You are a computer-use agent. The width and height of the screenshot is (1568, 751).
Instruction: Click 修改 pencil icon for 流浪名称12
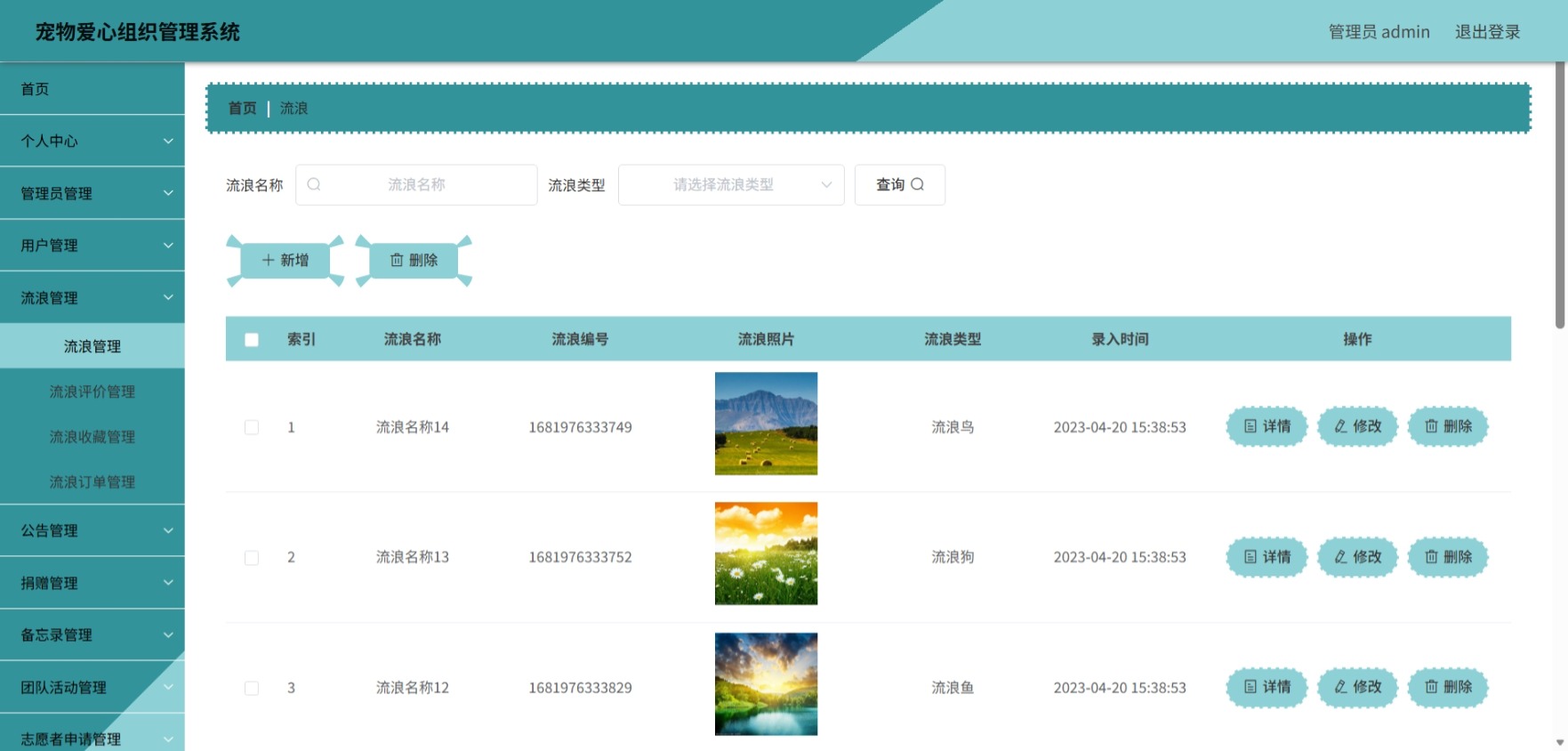(1340, 686)
